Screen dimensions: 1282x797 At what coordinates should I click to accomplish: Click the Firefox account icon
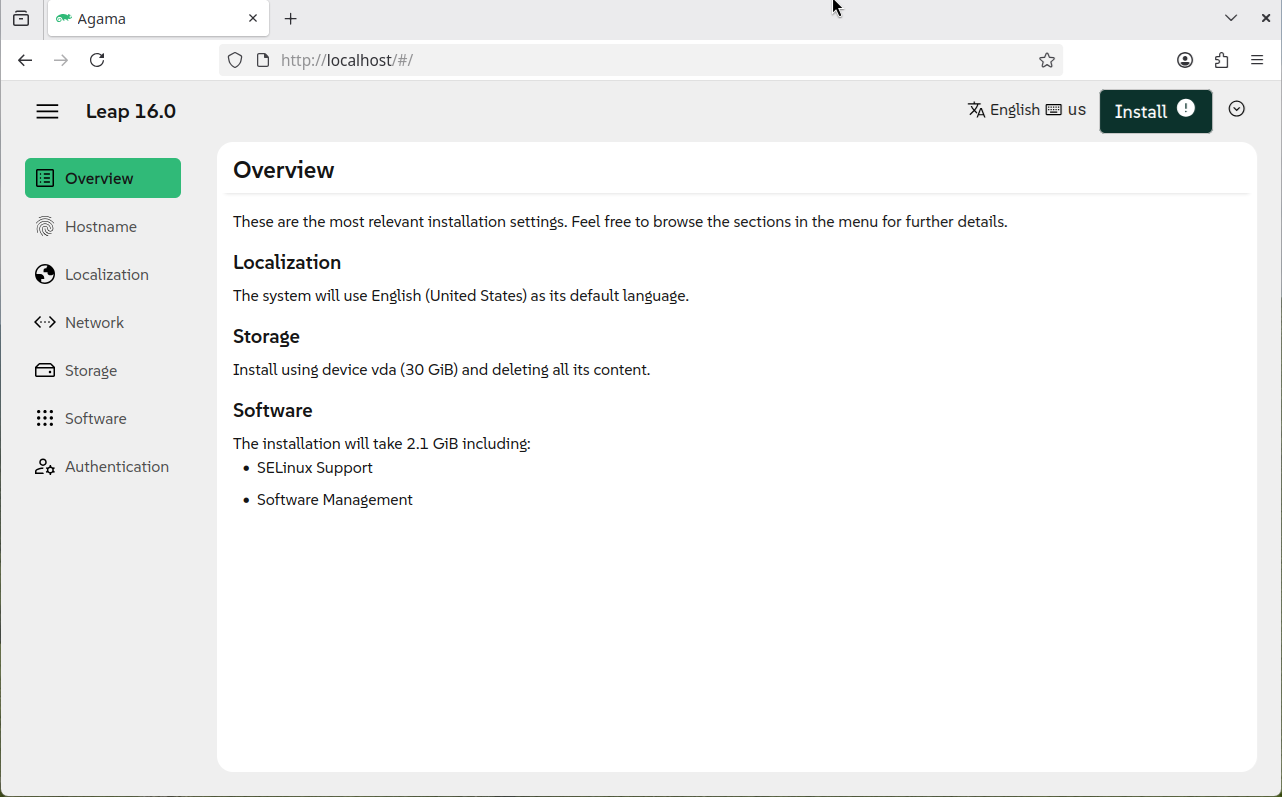pos(1185,60)
